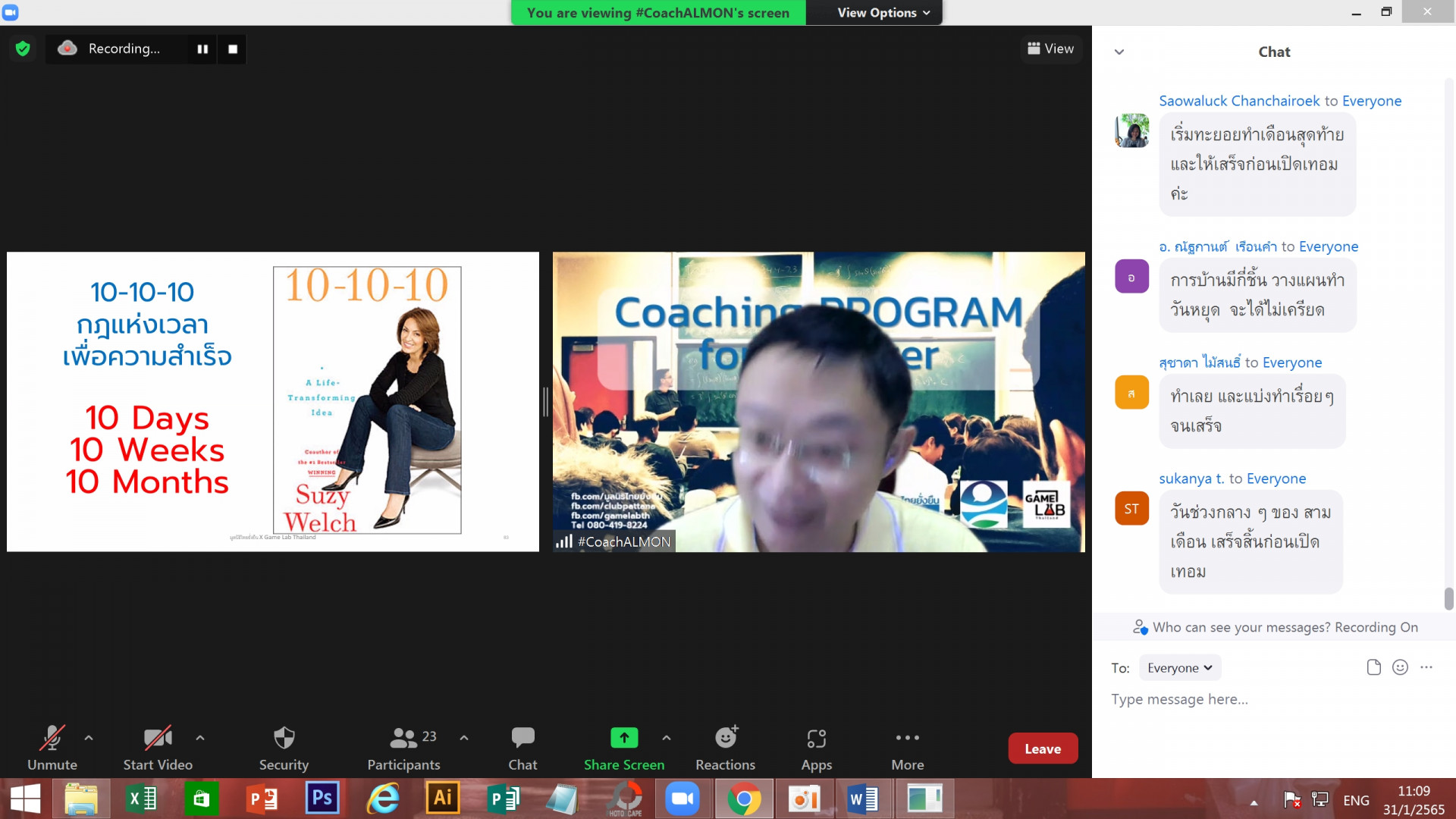
Task: Open the View layout button
Action: pyautogui.click(x=1050, y=49)
